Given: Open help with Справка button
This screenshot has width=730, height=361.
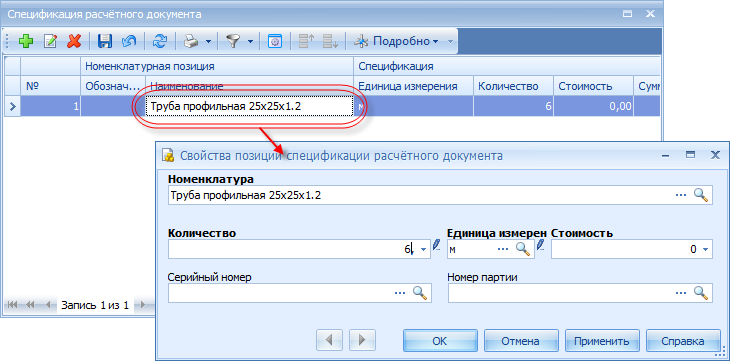Looking at the screenshot, I should [683, 341].
